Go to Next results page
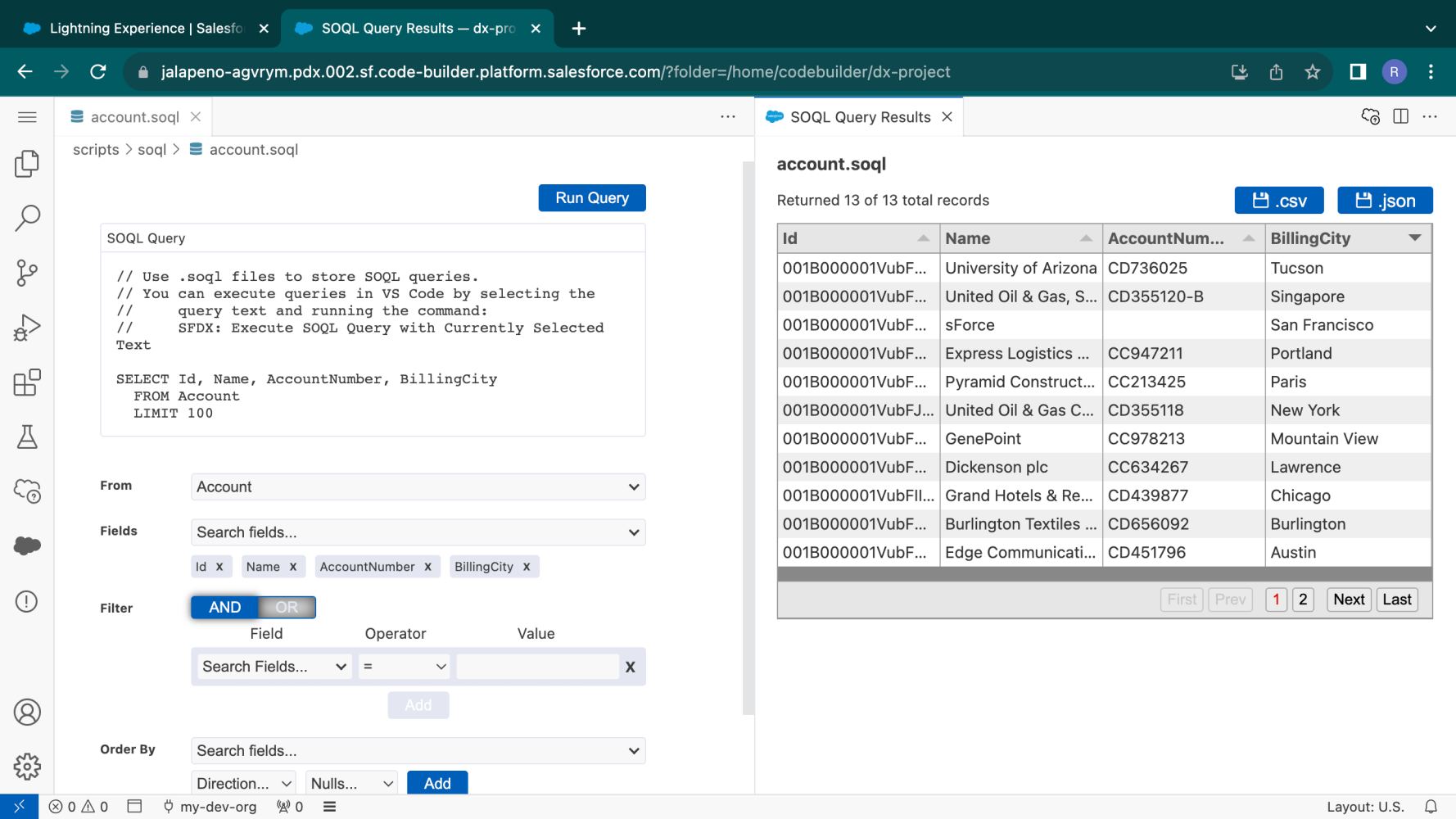The width and height of the screenshot is (1456, 819). coord(1349,600)
